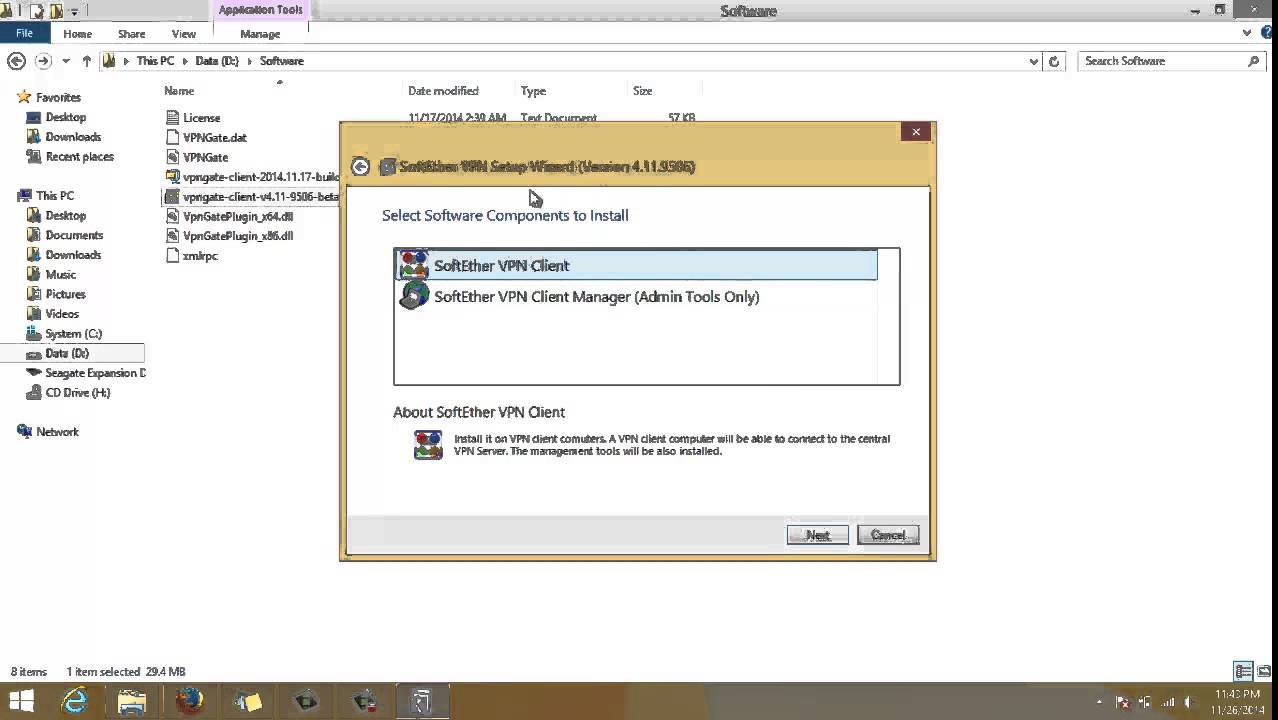Sort files by the Type column
1278x720 pixels.
point(533,91)
